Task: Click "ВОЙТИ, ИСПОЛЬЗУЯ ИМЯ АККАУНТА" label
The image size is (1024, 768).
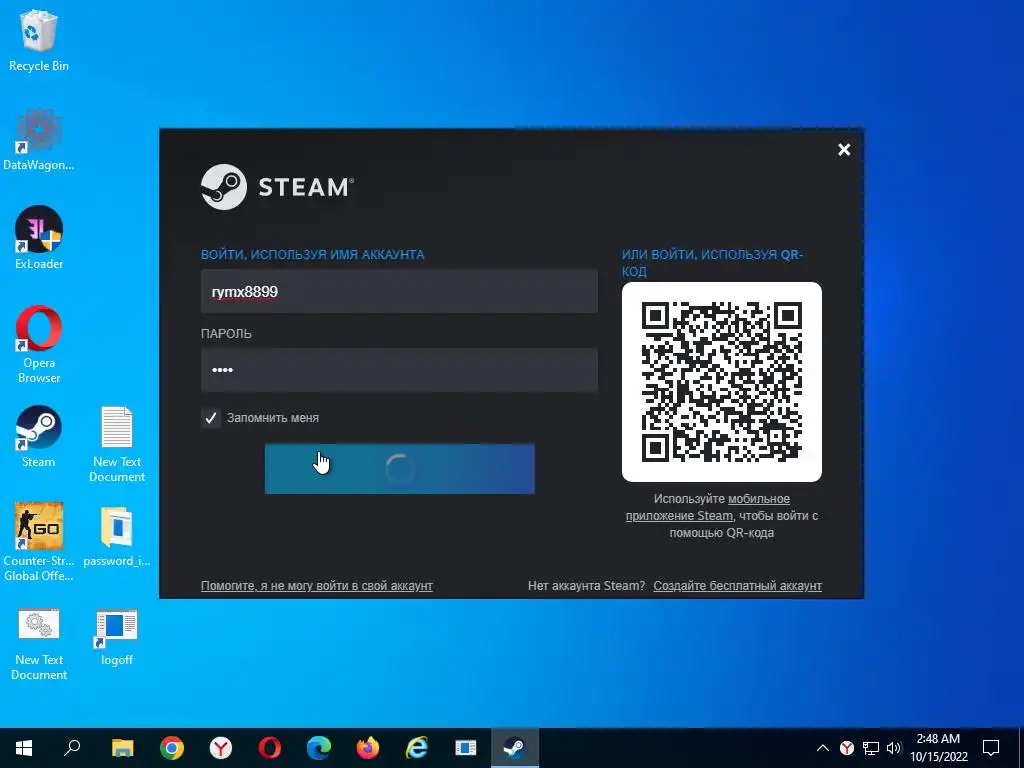Action: (312, 255)
